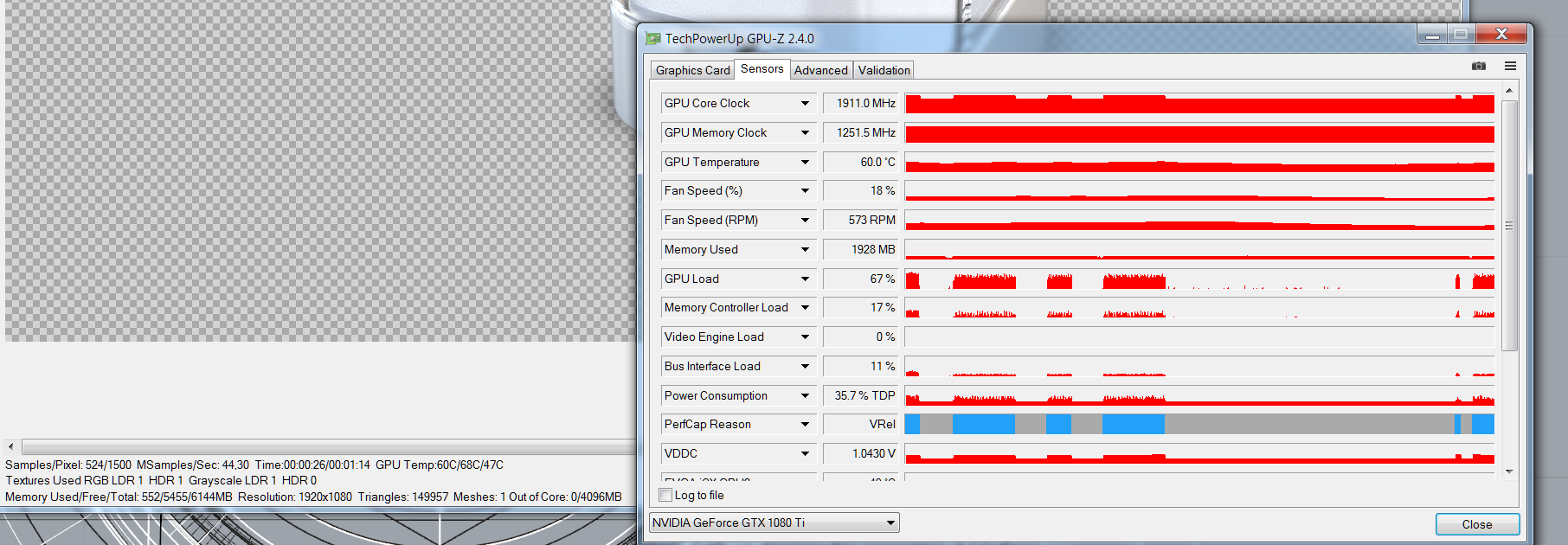Expand the Video Engine Load dropdown
Image resolution: width=1568 pixels, height=545 pixels.
click(805, 337)
